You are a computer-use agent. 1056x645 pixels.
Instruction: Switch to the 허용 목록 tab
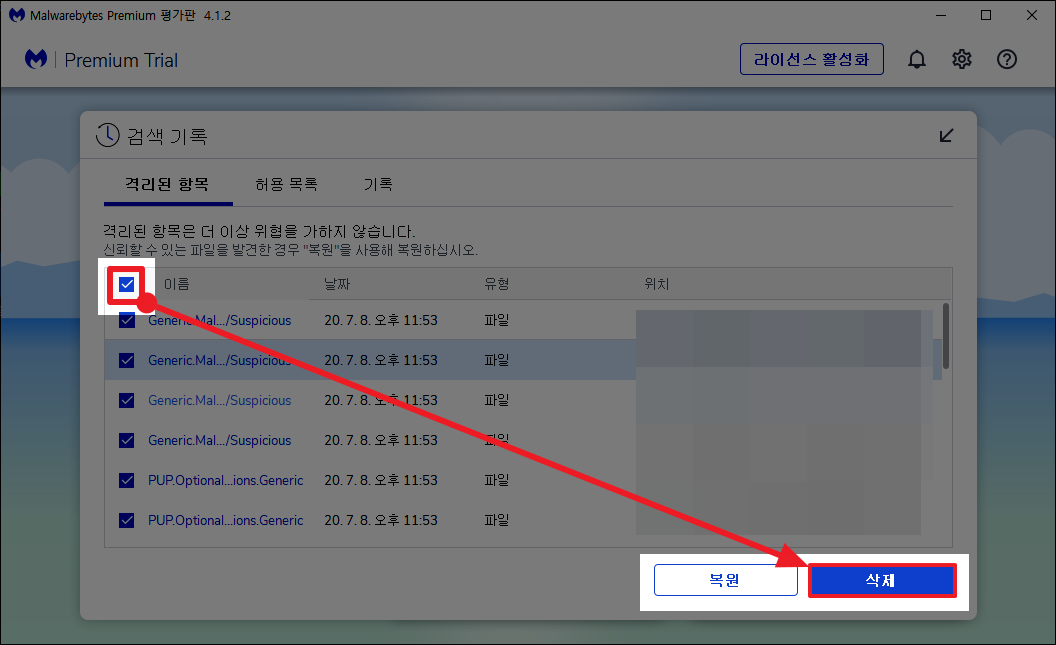click(x=286, y=184)
